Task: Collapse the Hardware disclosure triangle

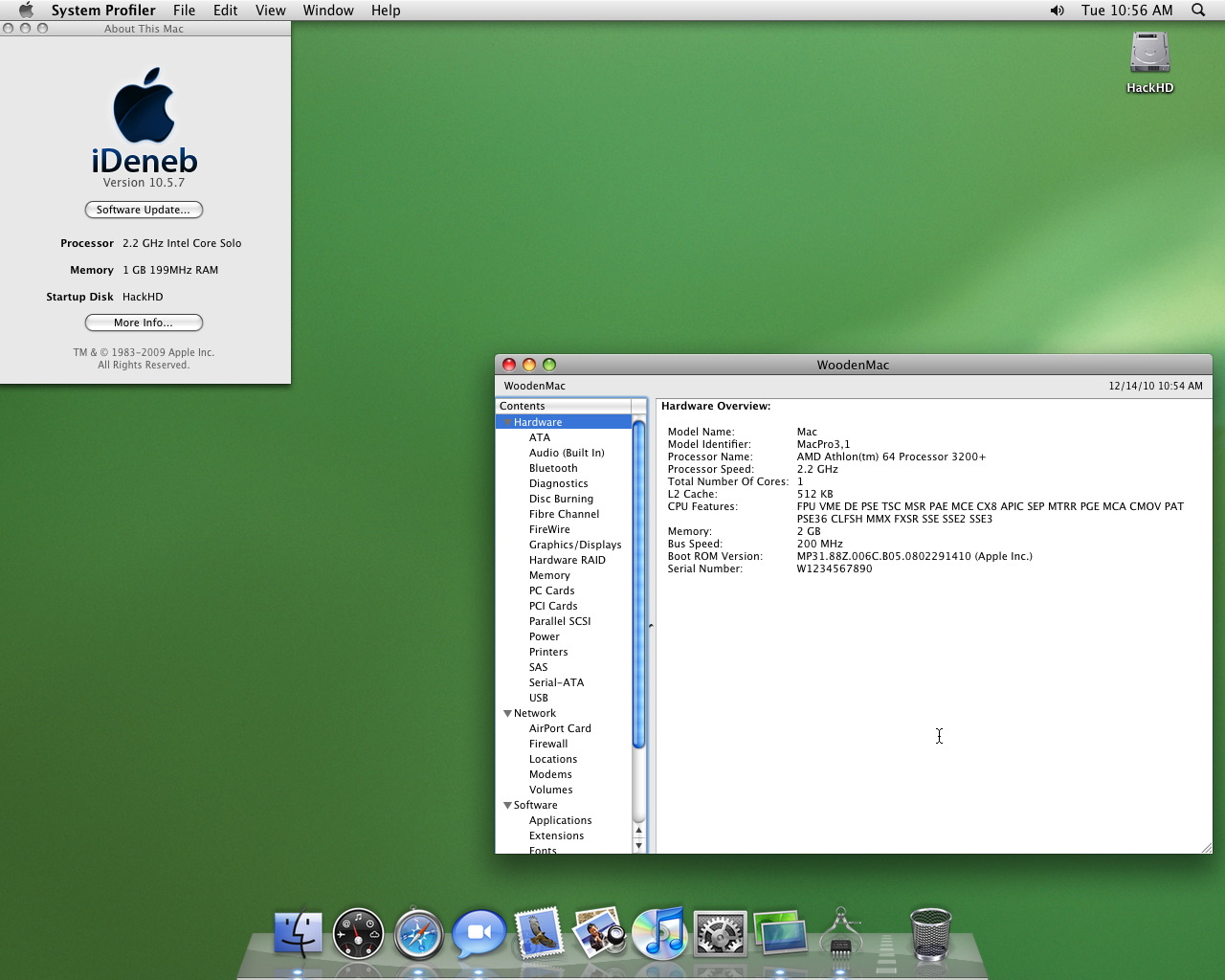Action: click(507, 422)
